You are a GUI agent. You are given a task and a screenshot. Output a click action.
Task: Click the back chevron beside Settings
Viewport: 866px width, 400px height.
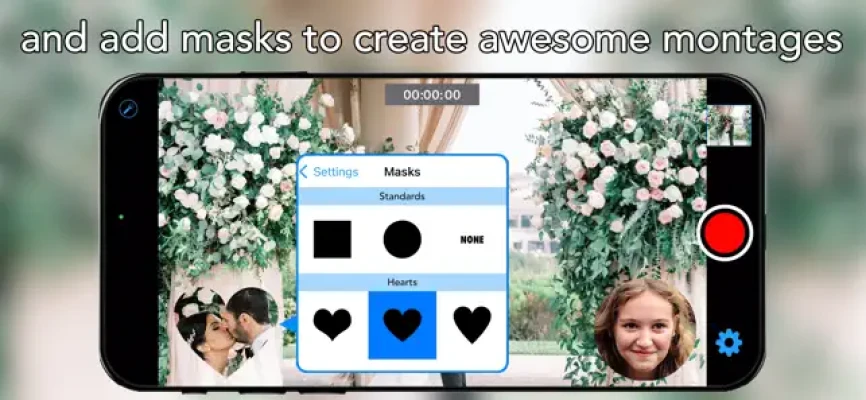305,172
